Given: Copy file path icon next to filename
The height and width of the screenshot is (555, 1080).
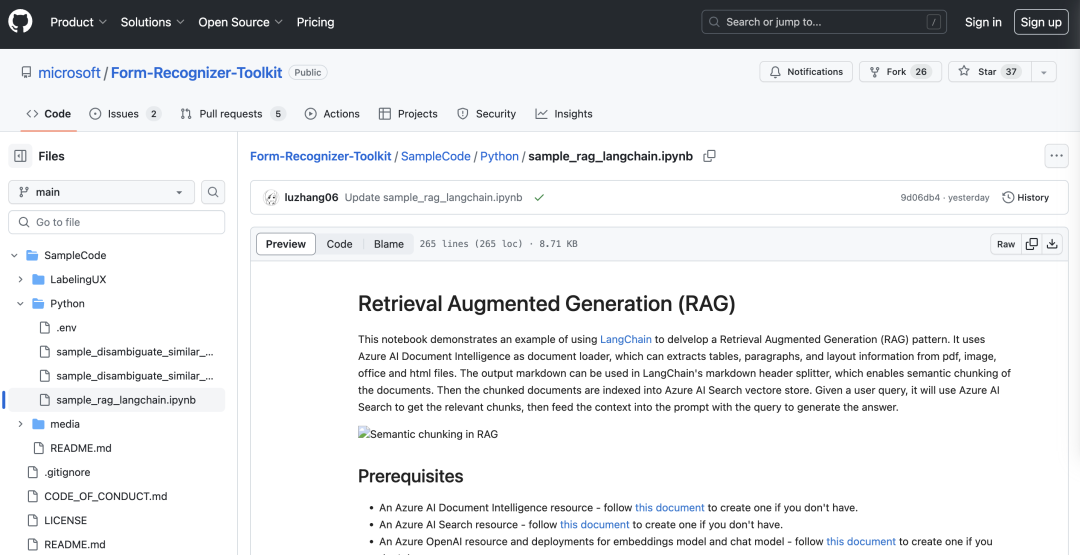Looking at the screenshot, I should pyautogui.click(x=710, y=156).
